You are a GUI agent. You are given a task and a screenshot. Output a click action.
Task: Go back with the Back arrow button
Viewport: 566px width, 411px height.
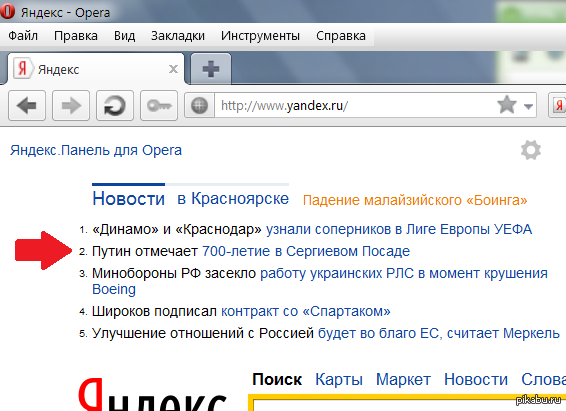pos(27,105)
